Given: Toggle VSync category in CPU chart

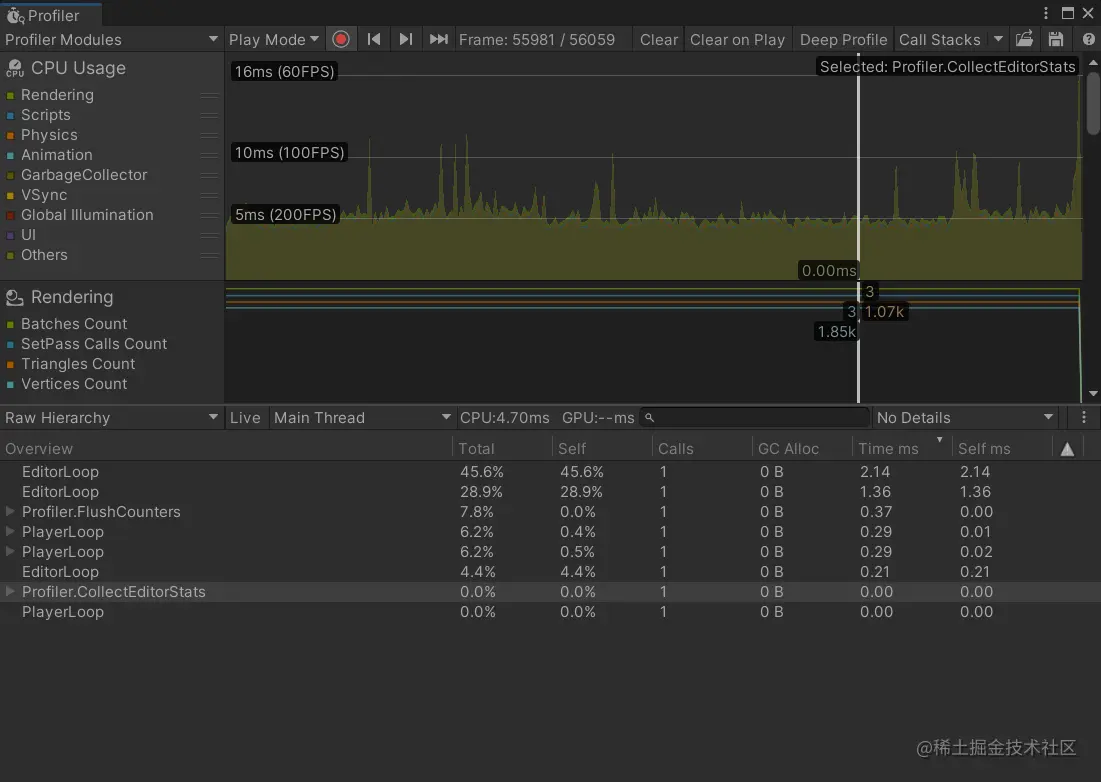Looking at the screenshot, I should point(11,195).
